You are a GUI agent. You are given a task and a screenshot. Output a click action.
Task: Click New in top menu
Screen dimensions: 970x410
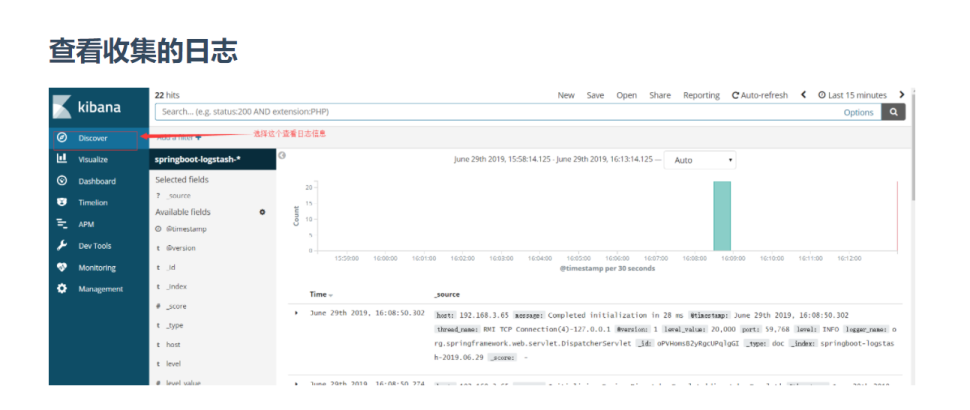coord(566,95)
